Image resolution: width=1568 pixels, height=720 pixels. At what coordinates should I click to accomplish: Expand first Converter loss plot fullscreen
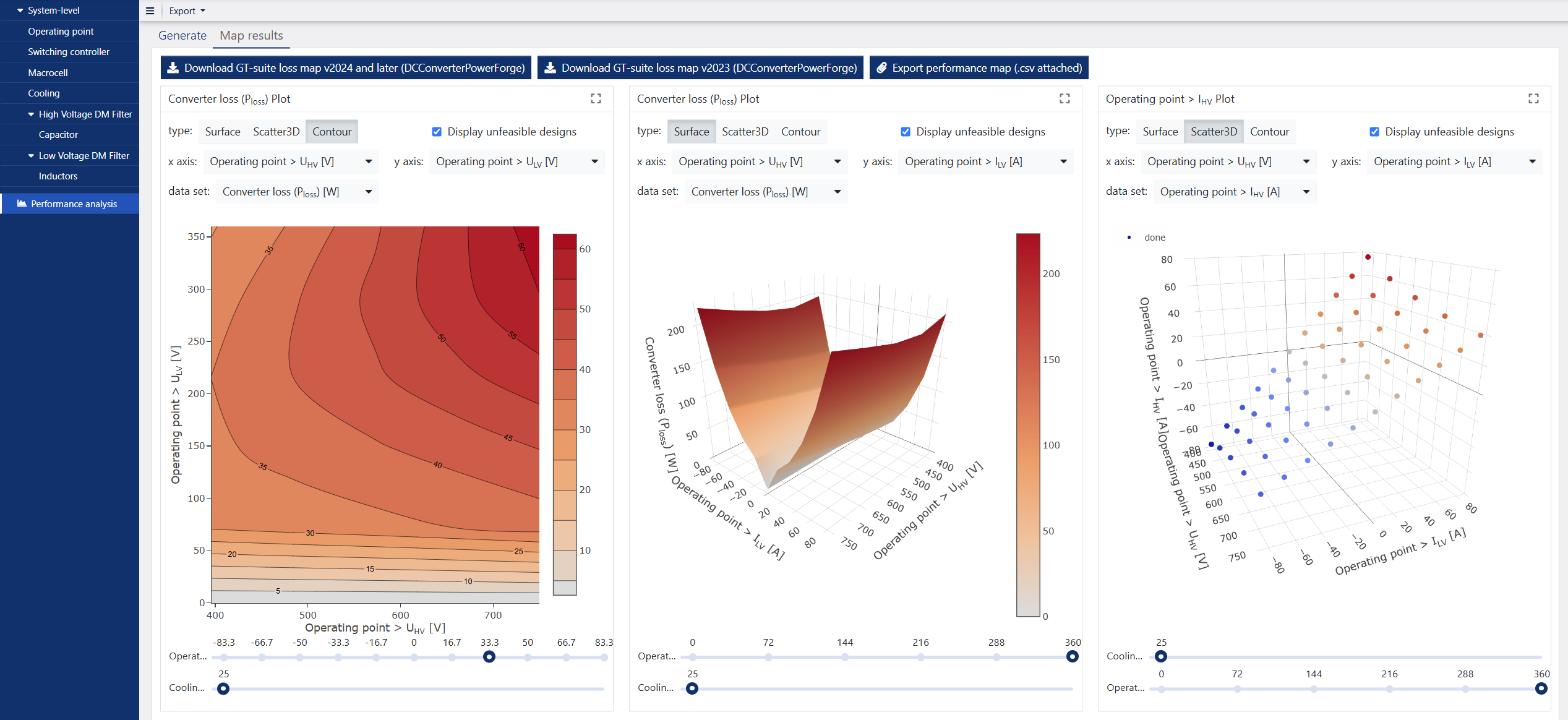[x=596, y=99]
